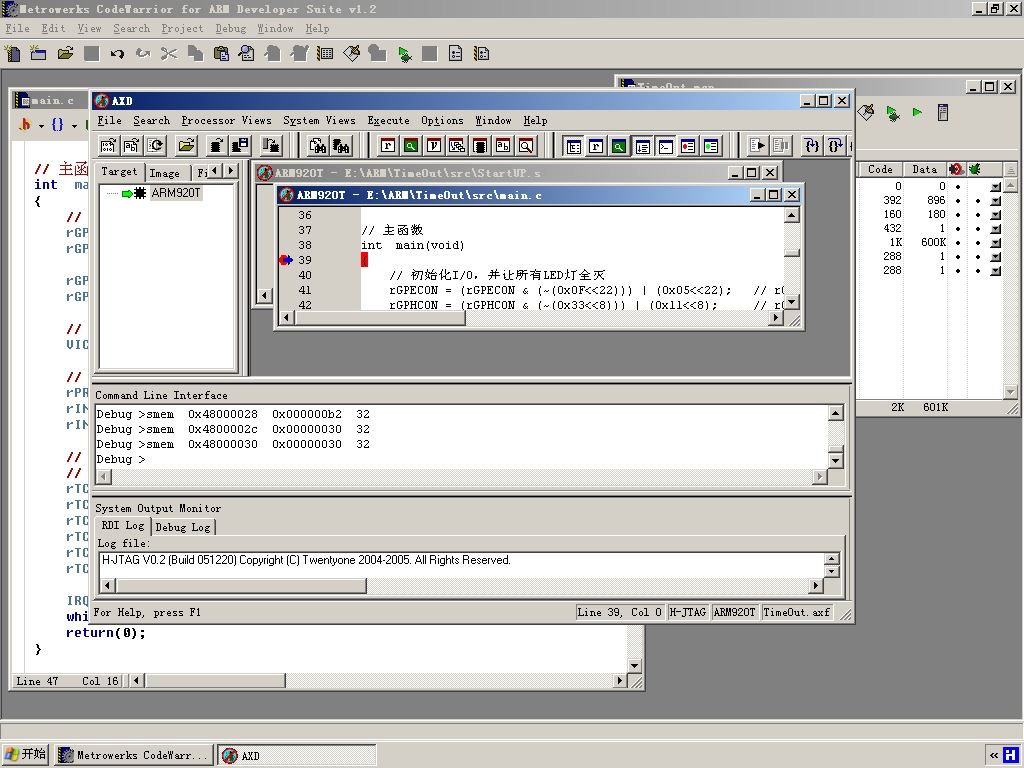Click Code column header in project window
Screen dimensions: 1024x768
point(880,169)
